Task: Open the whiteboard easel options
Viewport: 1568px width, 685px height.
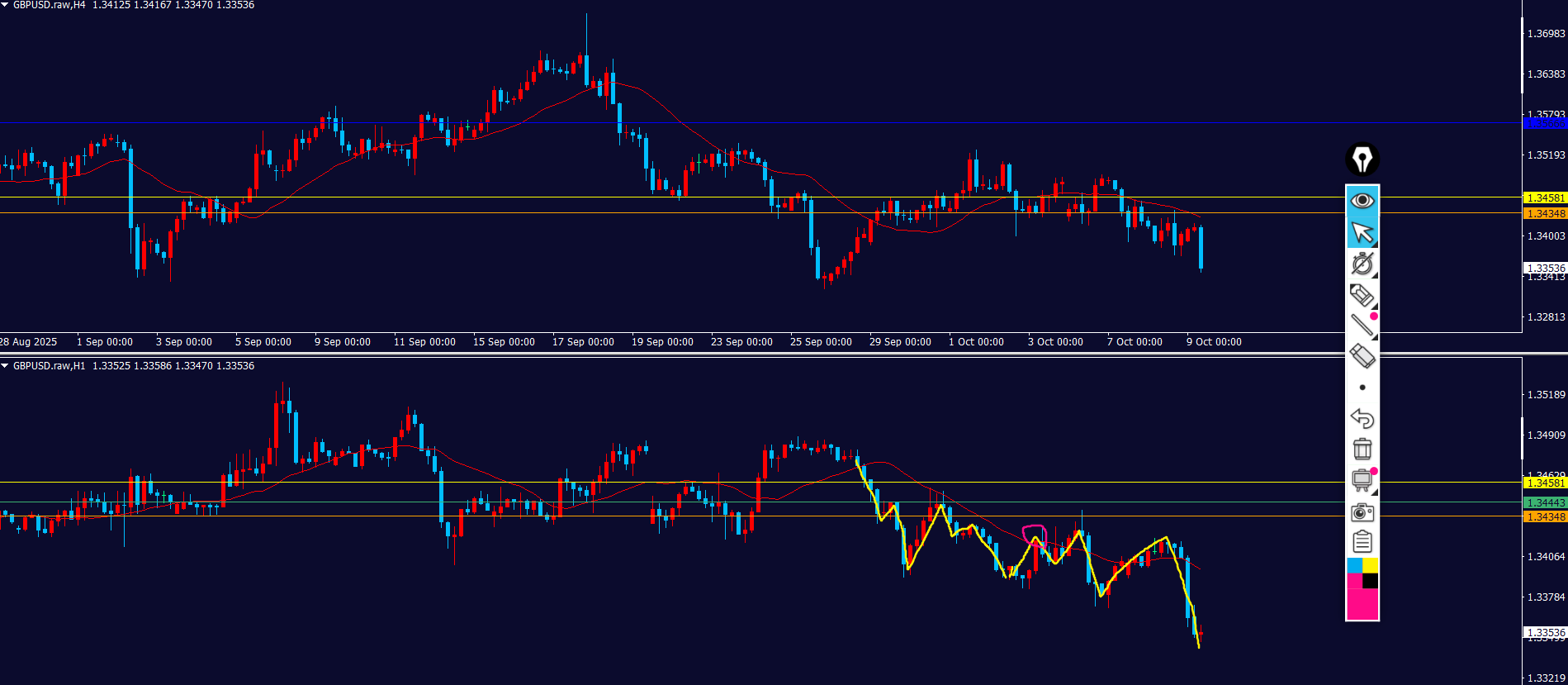Action: pyautogui.click(x=1362, y=480)
